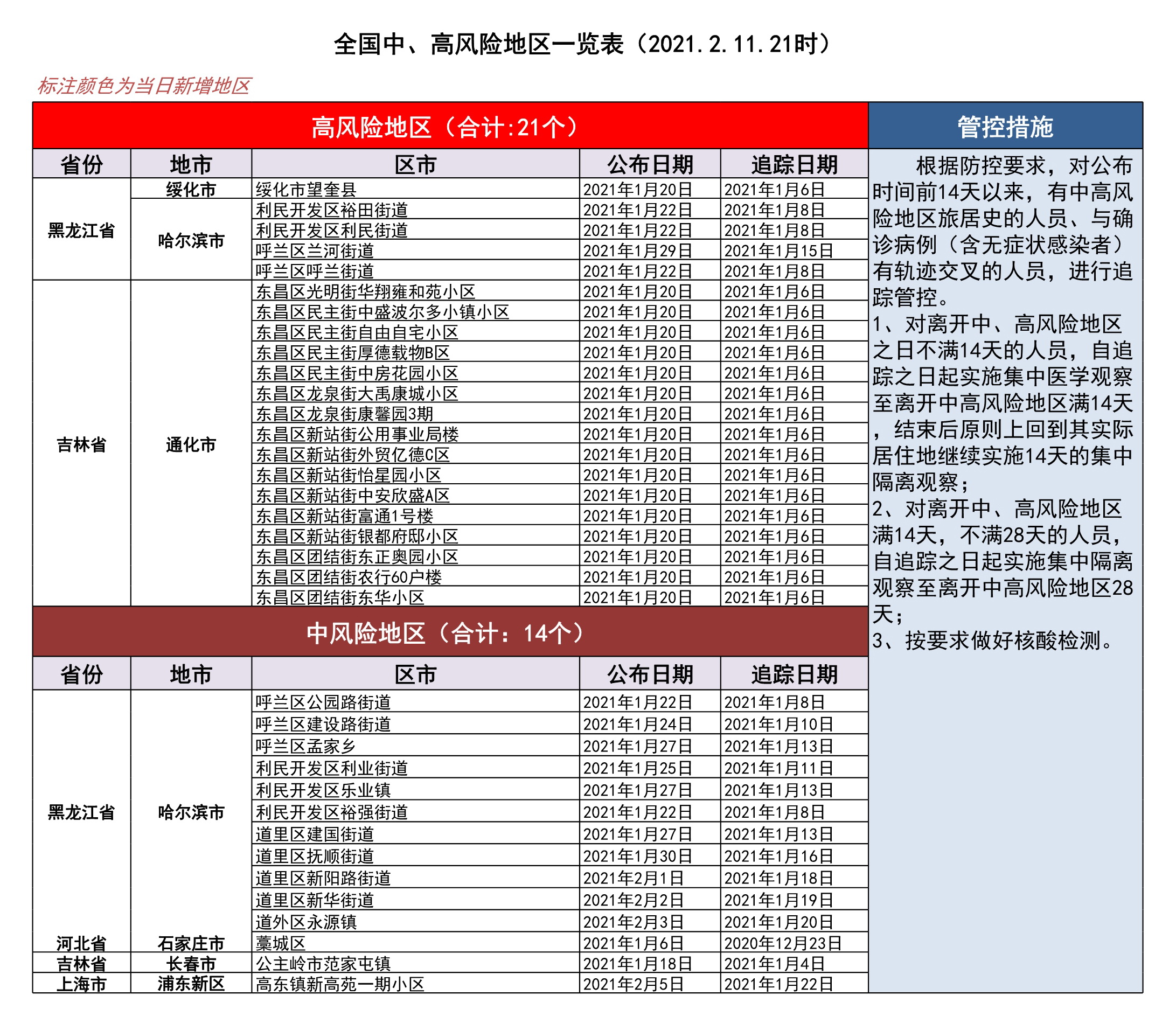Screen dimensions: 1176x1030
Task: Click 道外区永源镇 in medium-risk list
Action: point(306,921)
